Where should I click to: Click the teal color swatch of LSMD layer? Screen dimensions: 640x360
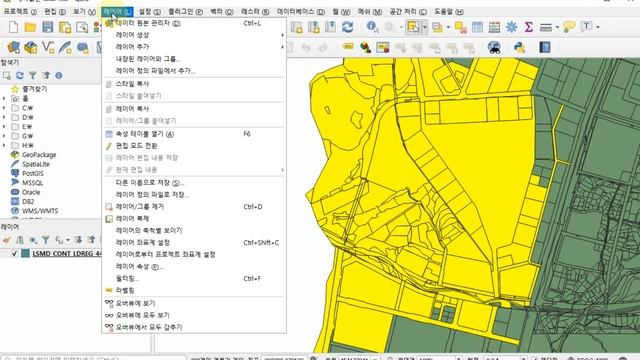(25, 253)
